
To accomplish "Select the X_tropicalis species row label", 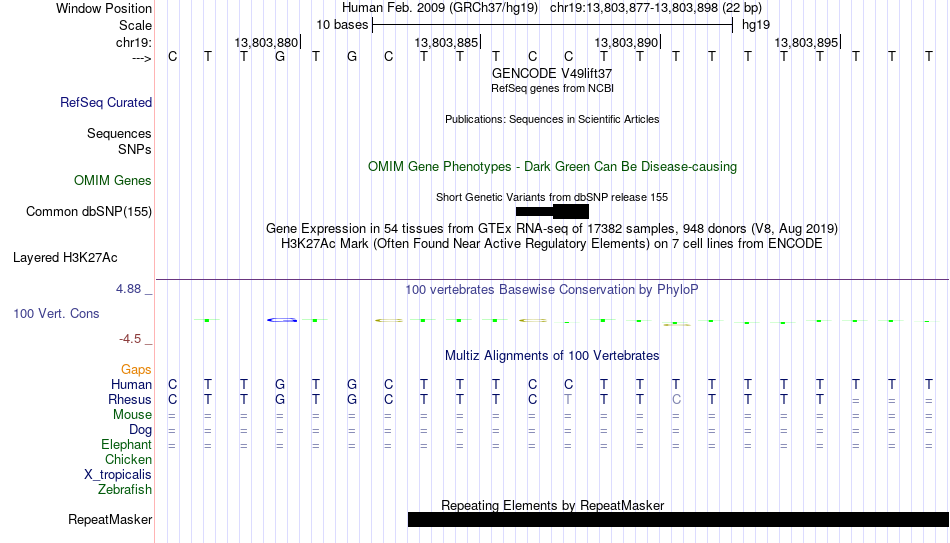I will tap(118, 475).
